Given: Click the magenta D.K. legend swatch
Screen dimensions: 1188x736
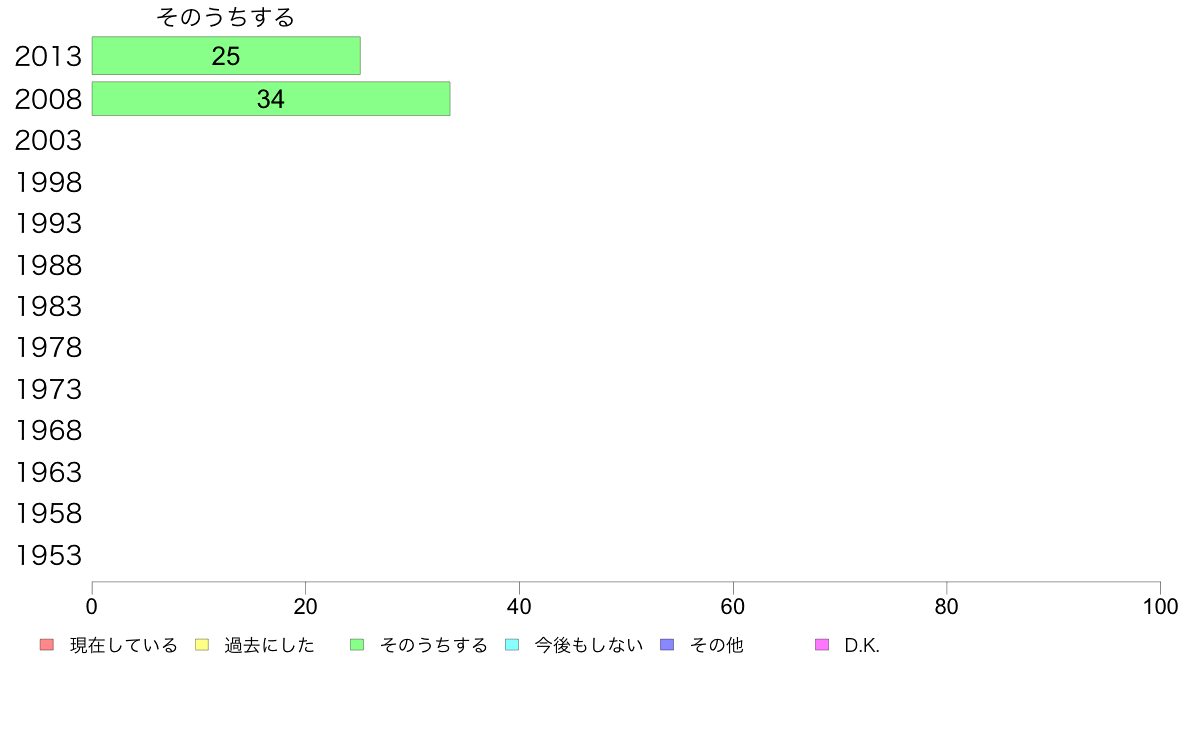Looking at the screenshot, I should [x=822, y=644].
